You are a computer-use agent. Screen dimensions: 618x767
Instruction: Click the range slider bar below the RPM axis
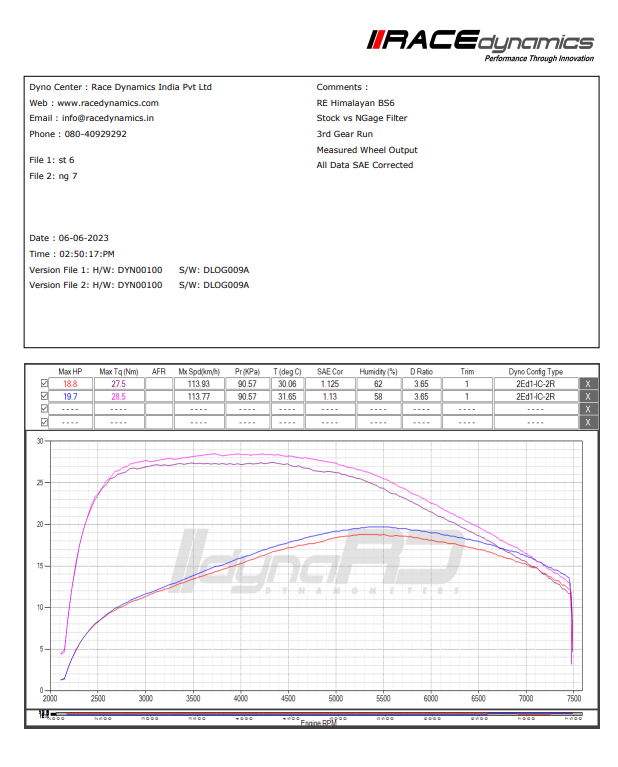tap(310, 716)
